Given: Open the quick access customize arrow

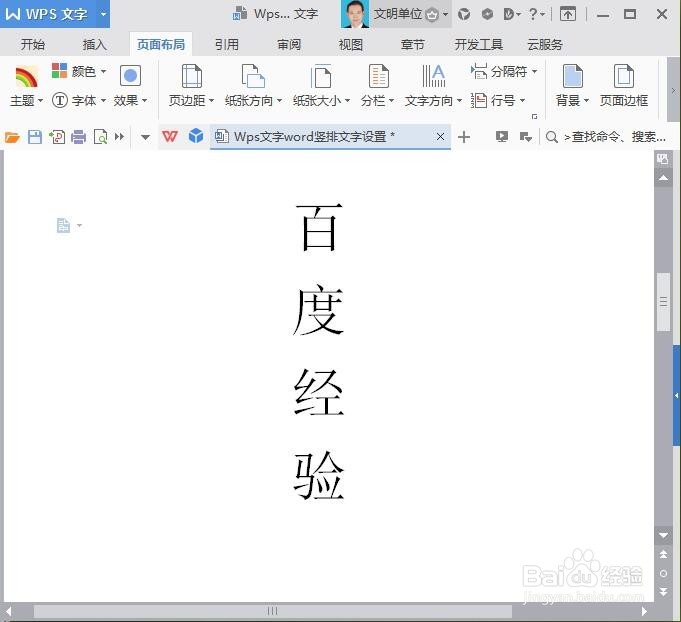Looking at the screenshot, I should (x=145, y=138).
